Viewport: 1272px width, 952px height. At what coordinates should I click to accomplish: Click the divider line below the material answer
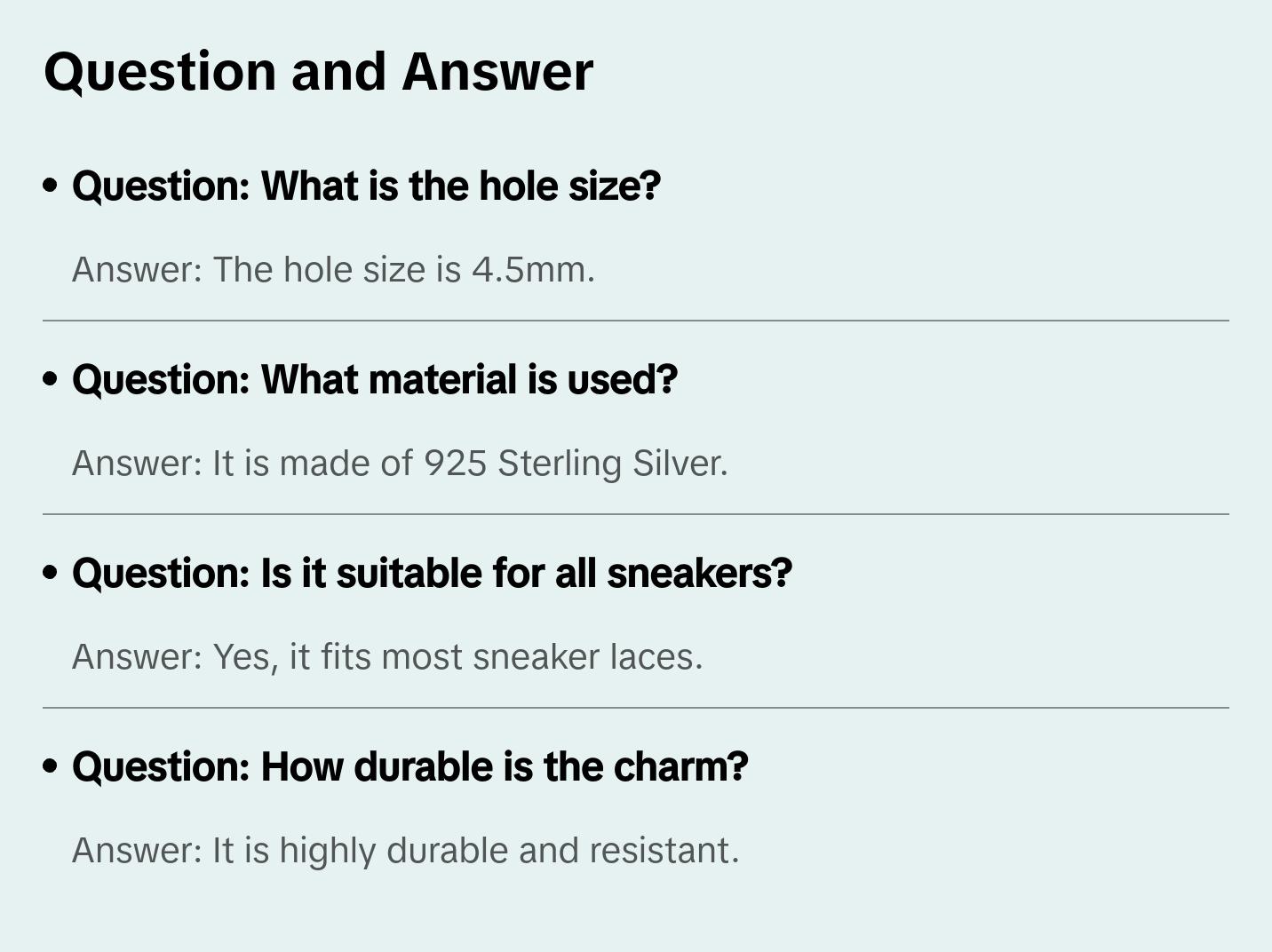tap(636, 514)
